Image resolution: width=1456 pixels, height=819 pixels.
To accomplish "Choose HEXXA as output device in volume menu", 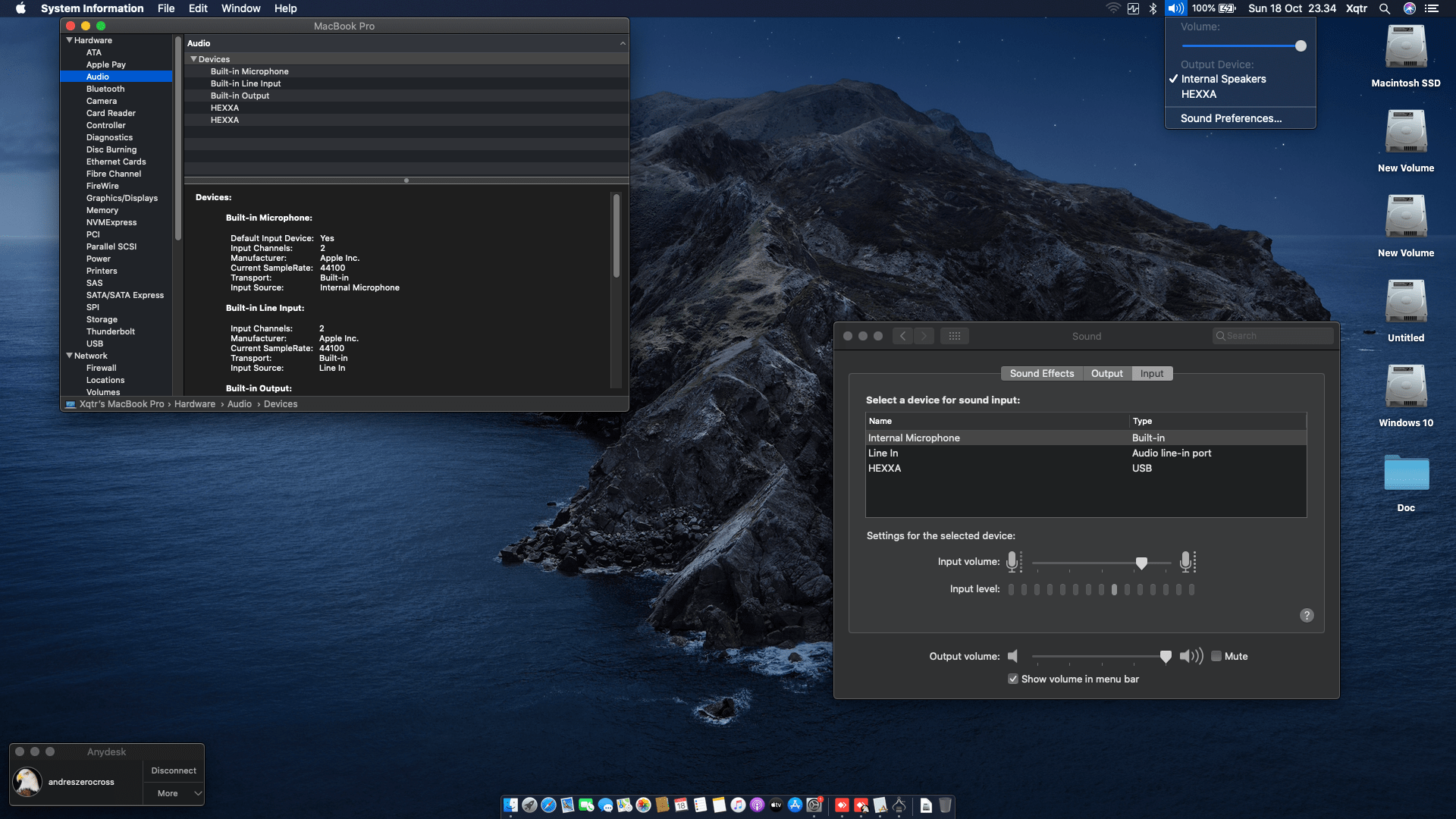I will pyautogui.click(x=1241, y=94).
